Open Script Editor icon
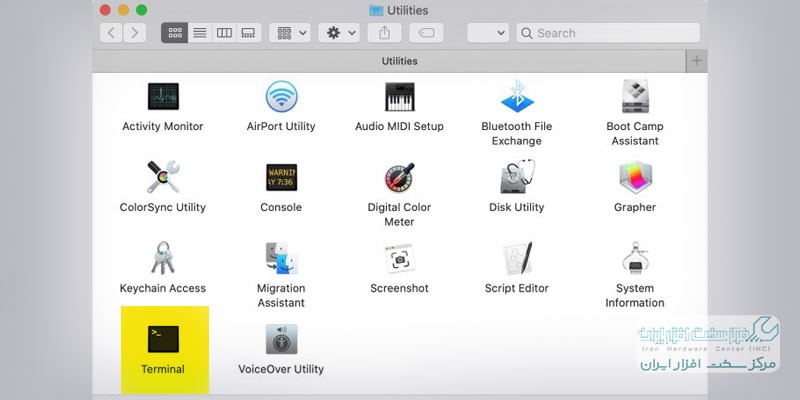This screenshot has height=400, width=800. point(517,258)
